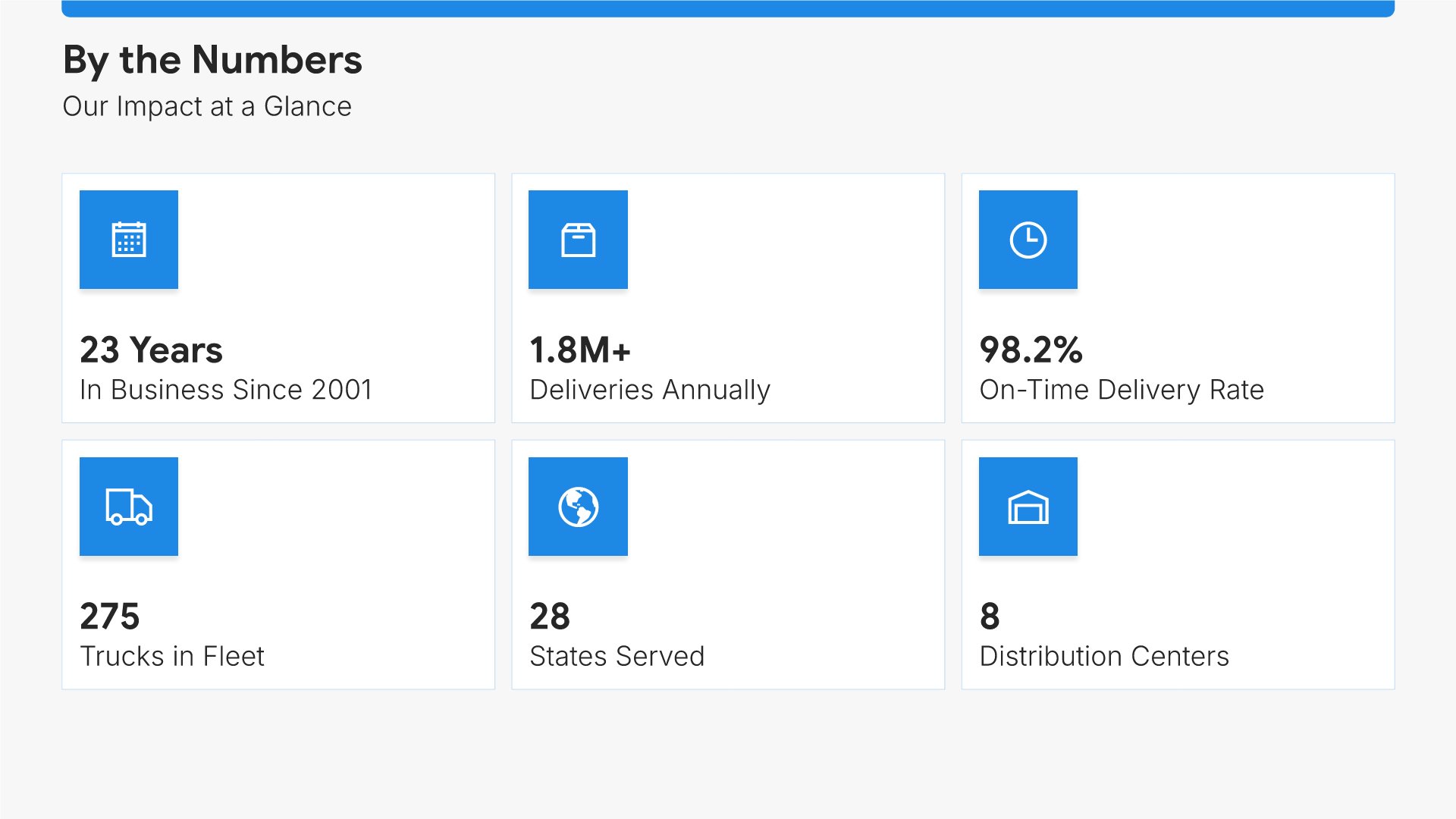
Task: Click 'On-Time Delivery Rate' label
Action: (1122, 390)
